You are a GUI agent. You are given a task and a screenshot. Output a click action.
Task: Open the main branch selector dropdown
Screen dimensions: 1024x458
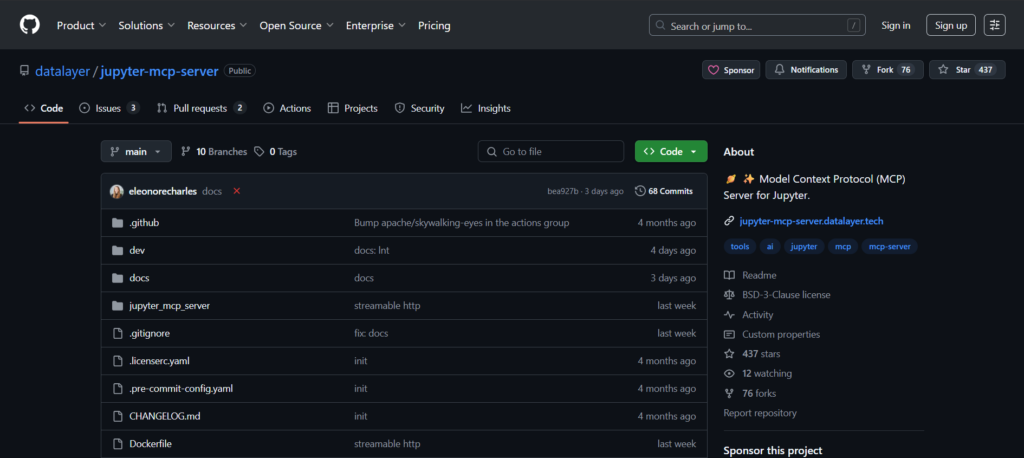click(136, 152)
